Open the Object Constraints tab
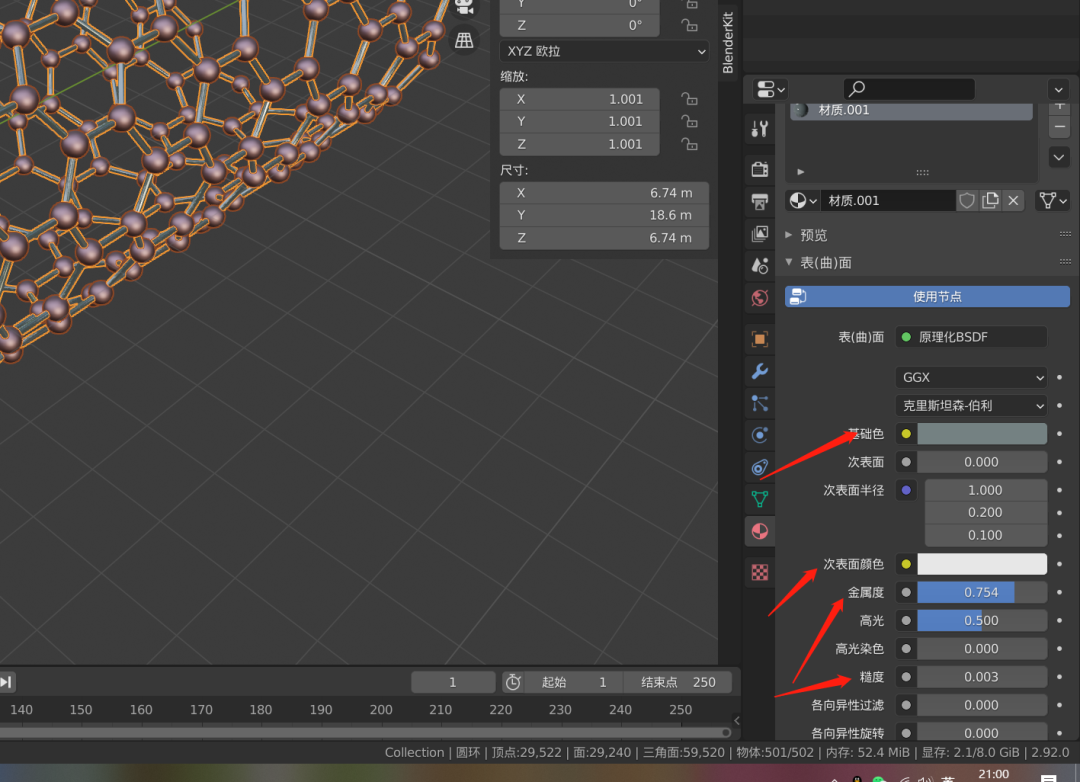Image resolution: width=1080 pixels, height=782 pixels. [760, 467]
